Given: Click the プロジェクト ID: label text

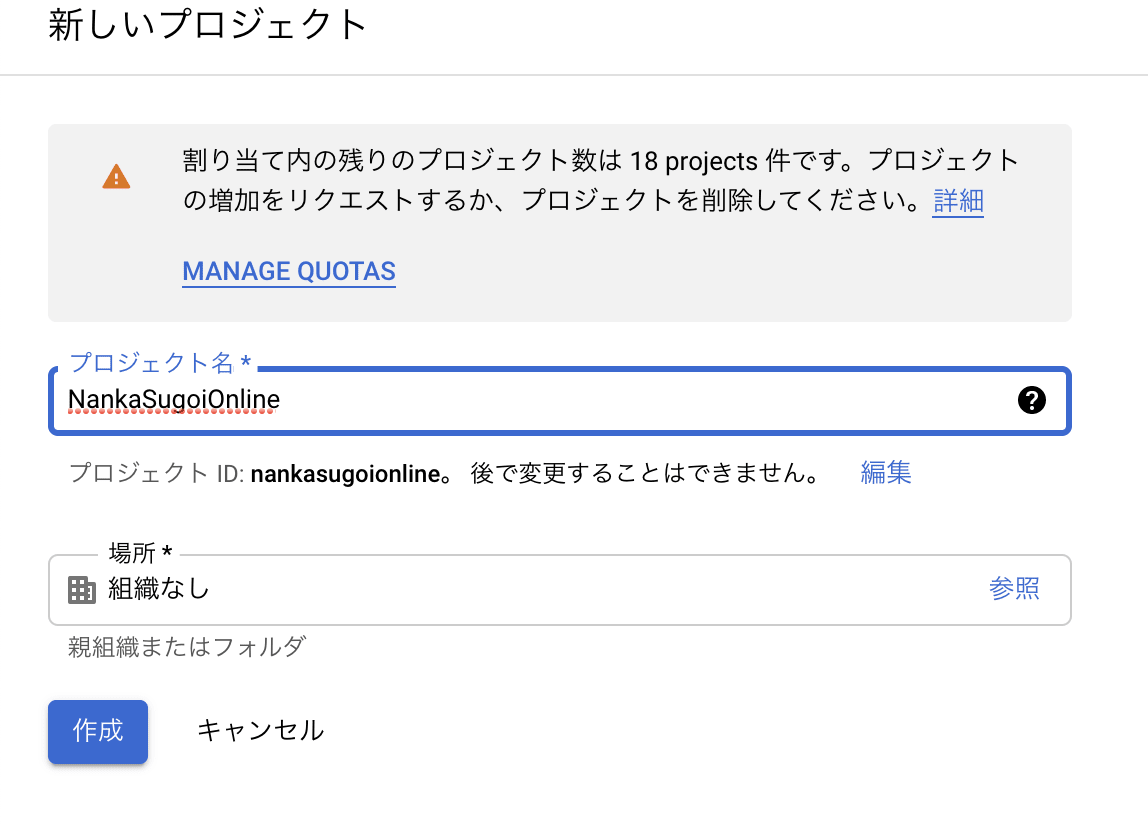Looking at the screenshot, I should [x=156, y=473].
